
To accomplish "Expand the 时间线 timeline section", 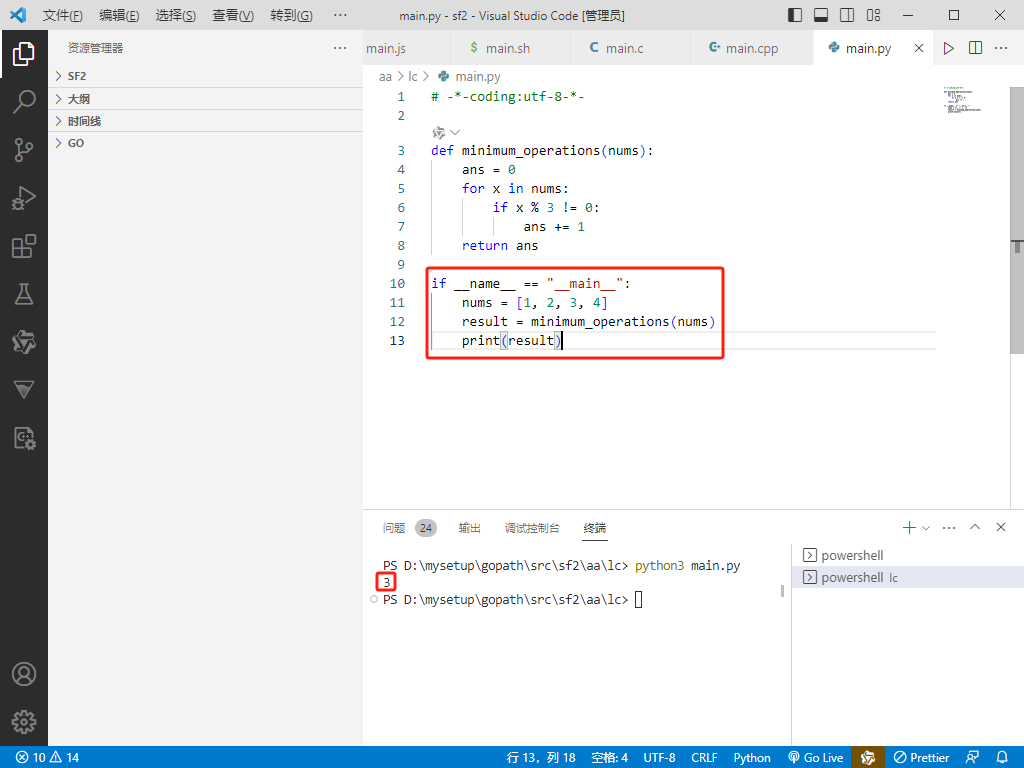I will coord(205,121).
